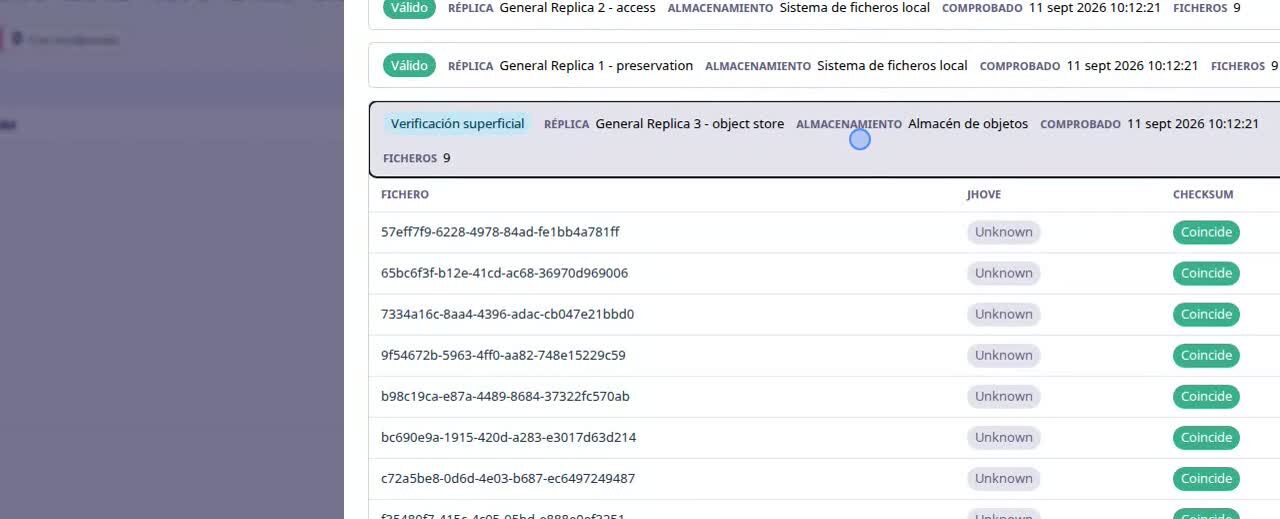Click the comprobado date of Replica 3 - object store
Screen dimensions: 1280x519
click(x=1193, y=124)
